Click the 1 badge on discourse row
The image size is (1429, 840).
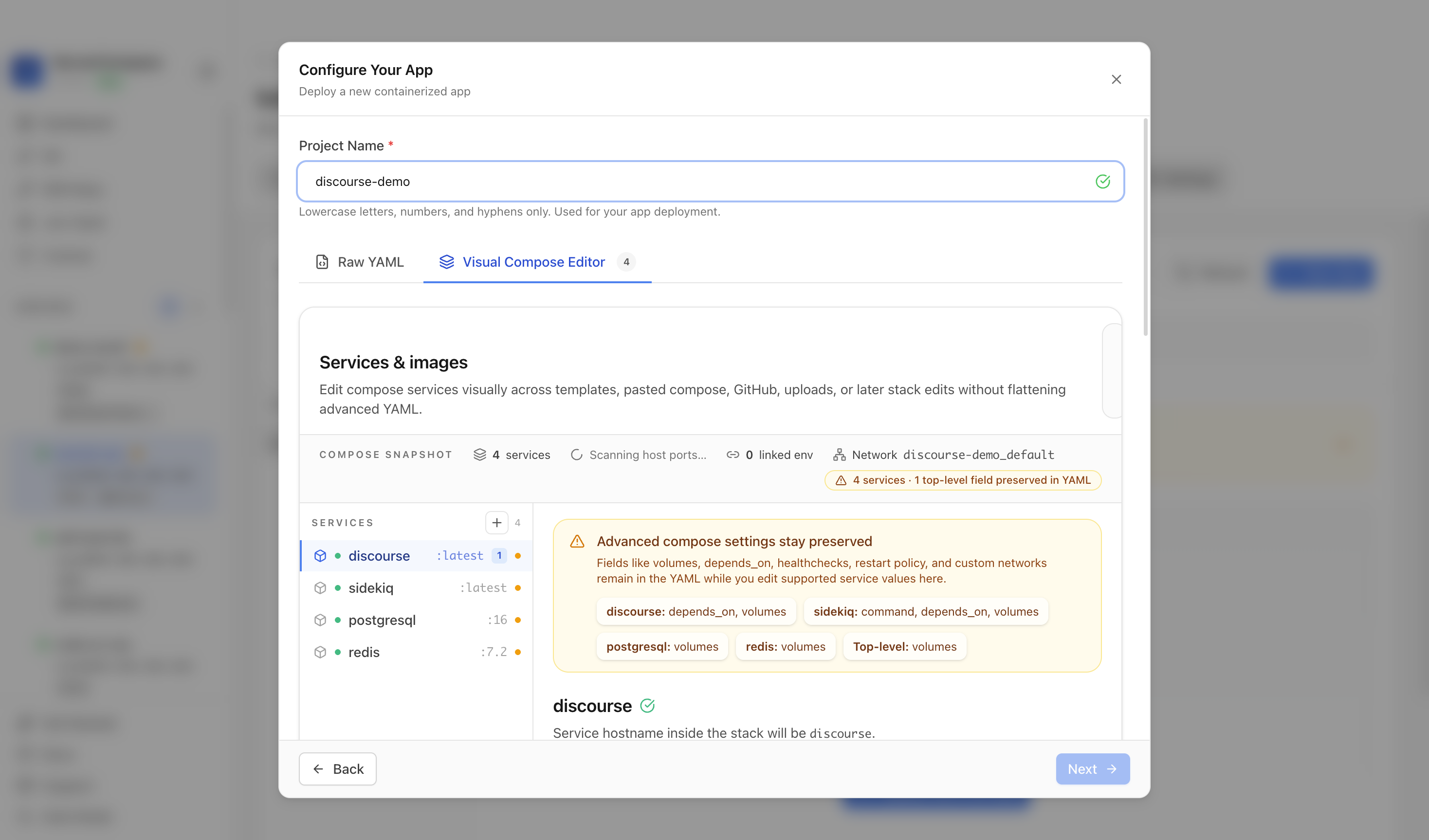coord(499,556)
